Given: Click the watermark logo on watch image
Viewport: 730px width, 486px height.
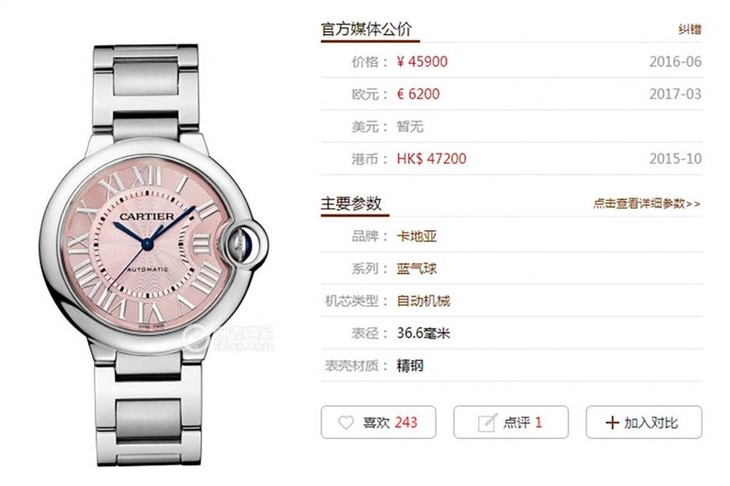Looking at the screenshot, I should pyautogui.click(x=228, y=338).
